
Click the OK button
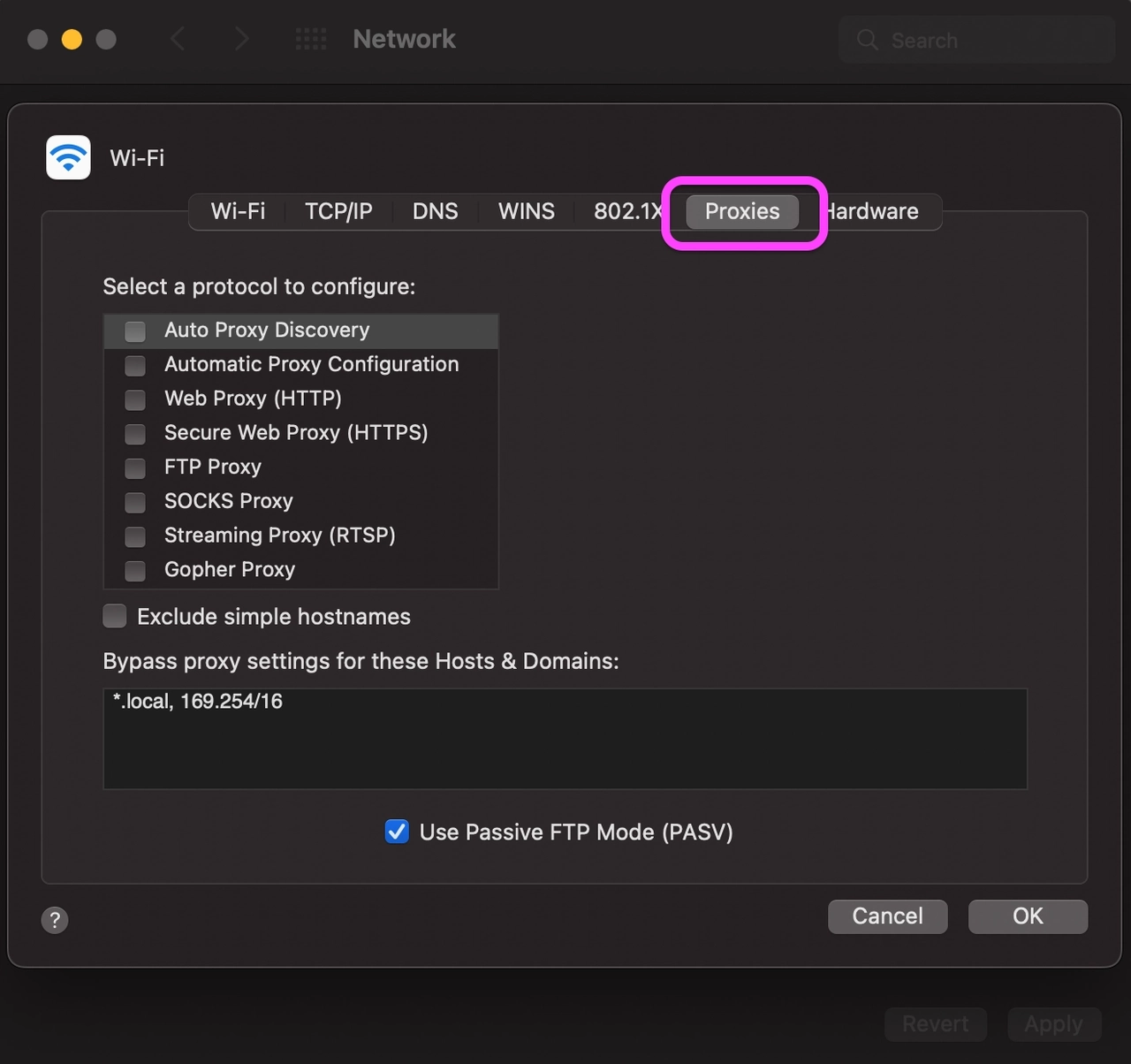[1028, 916]
